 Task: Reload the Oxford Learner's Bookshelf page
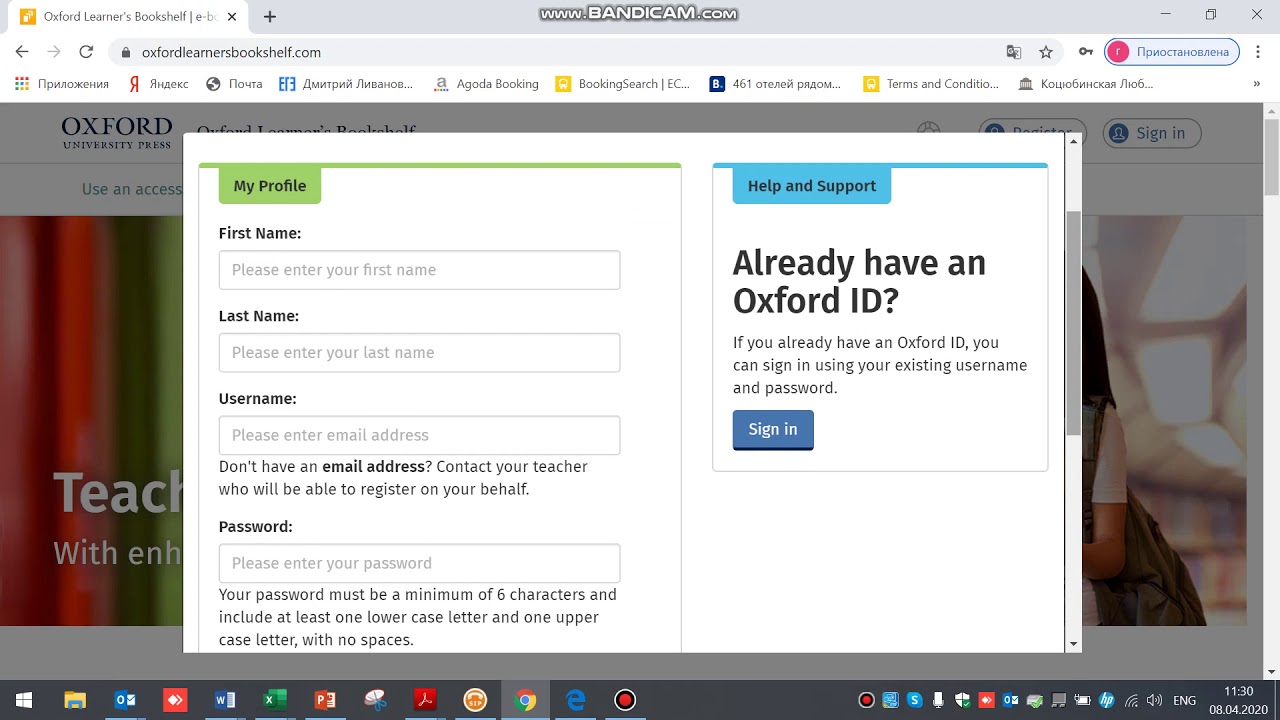pyautogui.click(x=86, y=52)
